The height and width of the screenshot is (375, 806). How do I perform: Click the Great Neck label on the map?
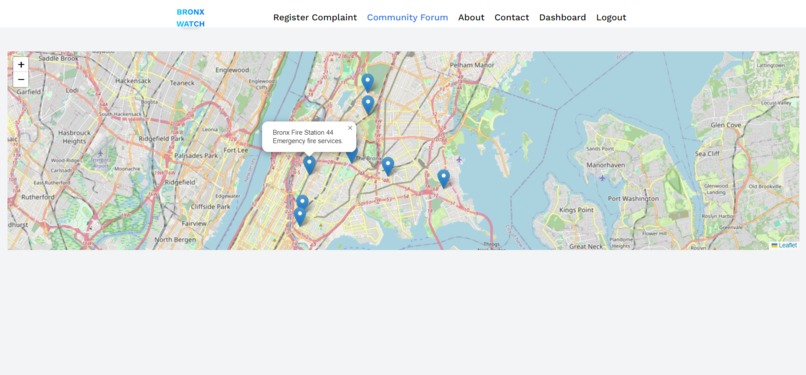(x=585, y=247)
